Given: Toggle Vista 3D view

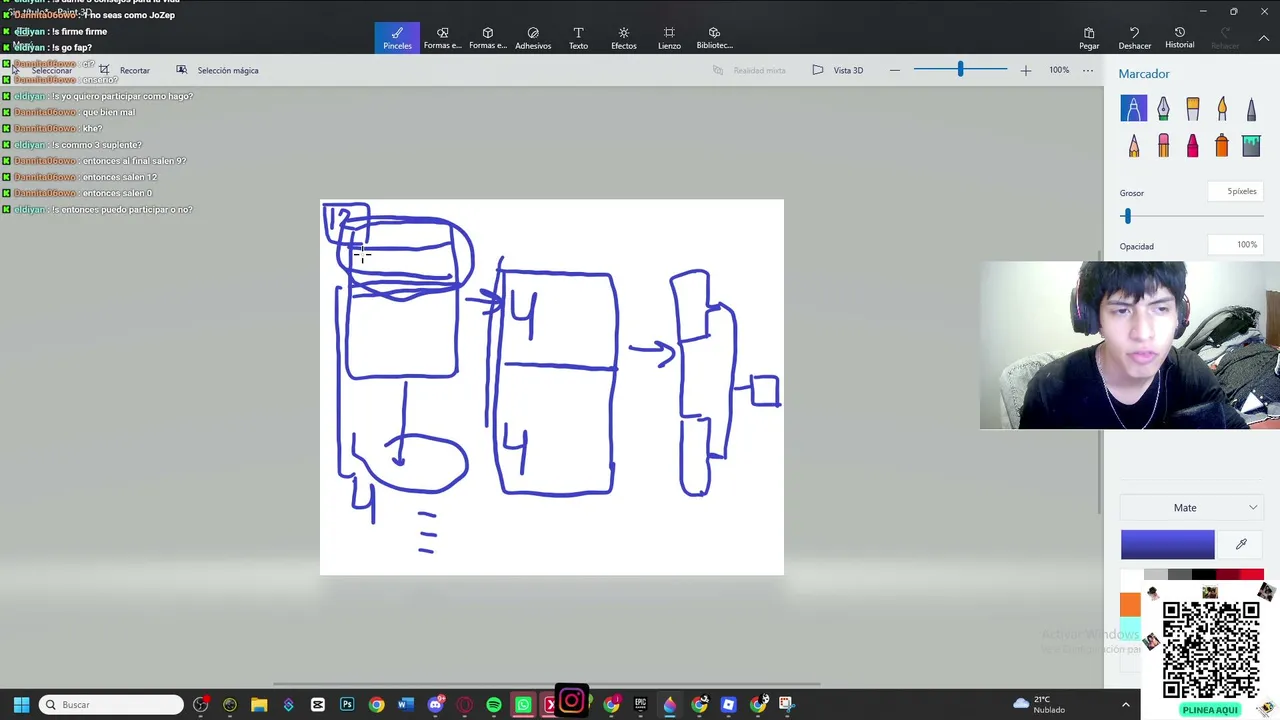Looking at the screenshot, I should pyautogui.click(x=838, y=70).
